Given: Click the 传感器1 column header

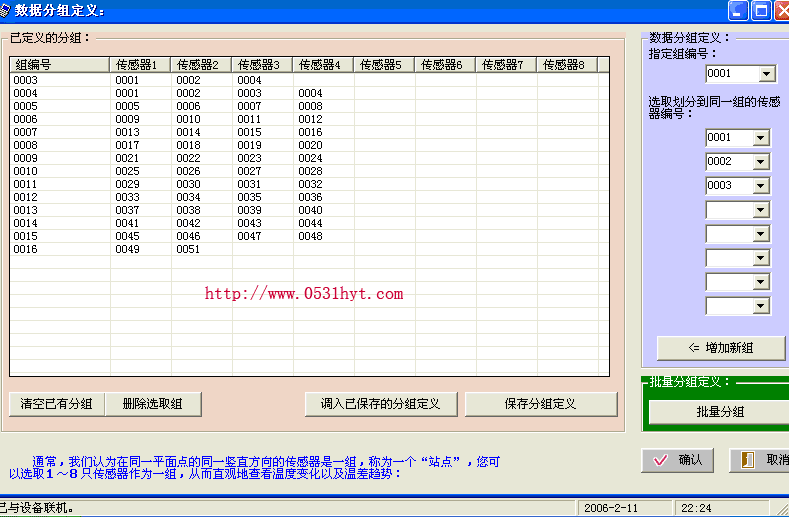Looking at the screenshot, I should [140, 65].
